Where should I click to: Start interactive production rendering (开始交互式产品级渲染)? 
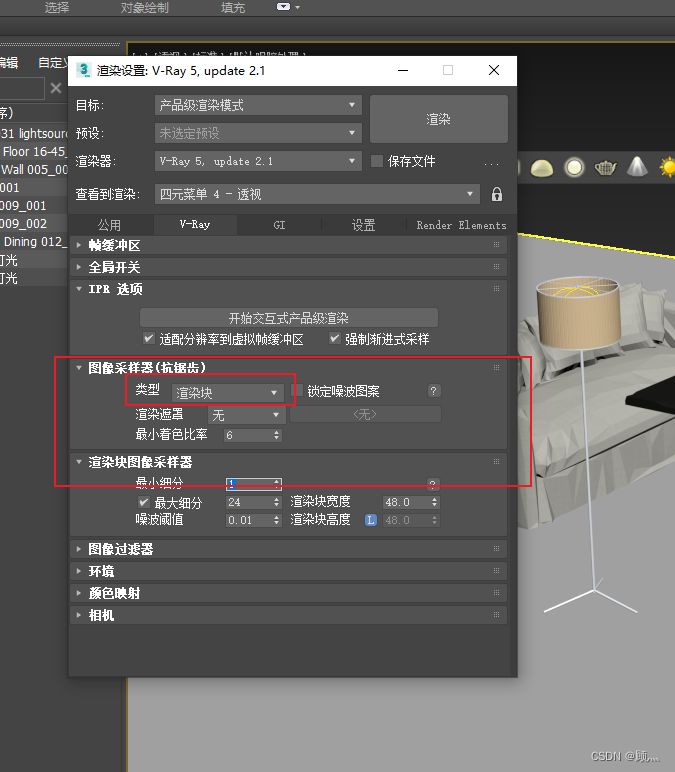click(289, 318)
